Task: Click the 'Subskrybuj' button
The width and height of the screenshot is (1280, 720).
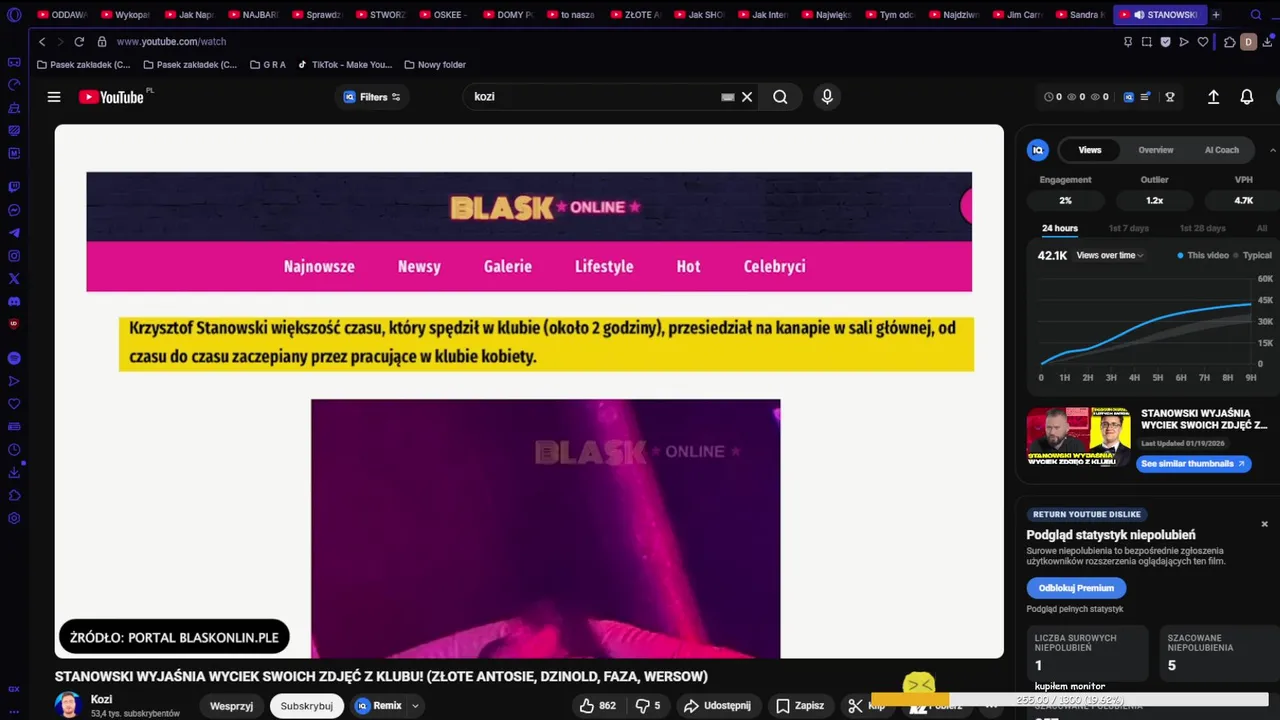Action: 306,706
